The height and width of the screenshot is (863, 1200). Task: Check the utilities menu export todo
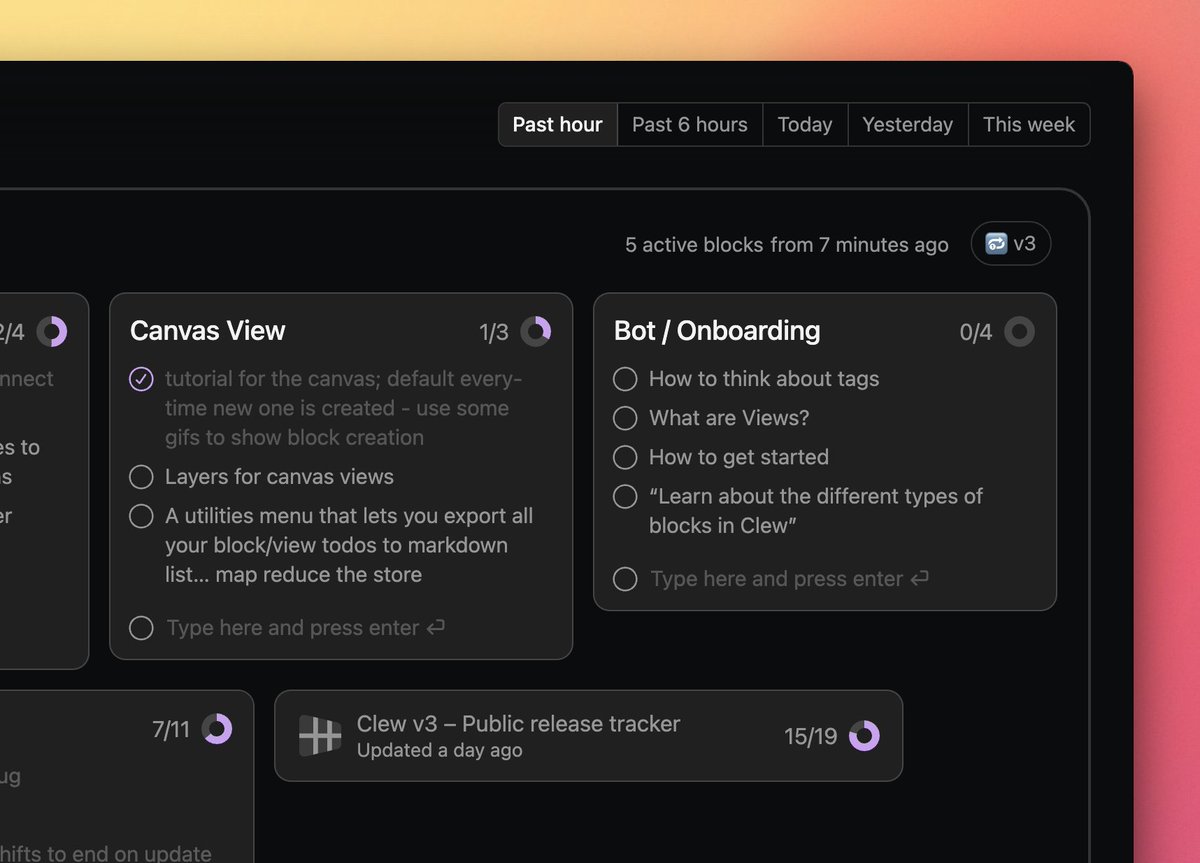141,516
